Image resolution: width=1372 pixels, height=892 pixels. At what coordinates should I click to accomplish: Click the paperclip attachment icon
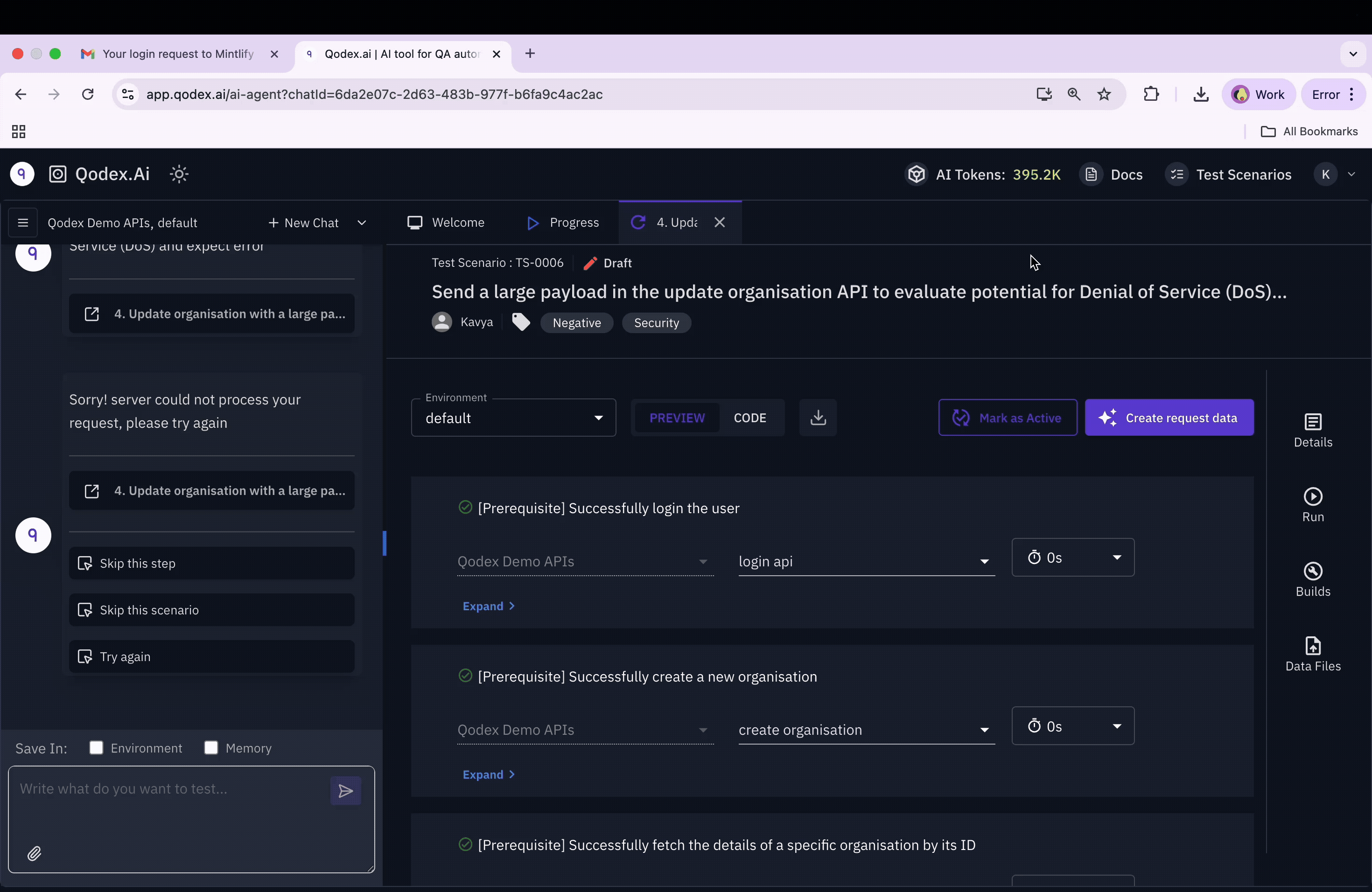click(x=35, y=853)
